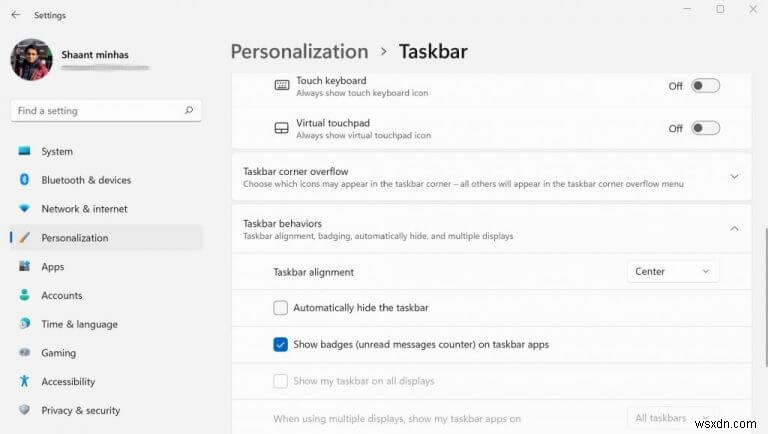The width and height of the screenshot is (768, 434).
Task: Open Gaming settings category
Action: pos(106,353)
